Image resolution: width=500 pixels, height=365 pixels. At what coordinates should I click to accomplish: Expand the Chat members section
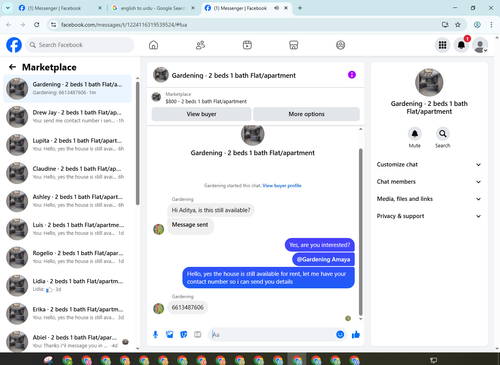tap(429, 182)
